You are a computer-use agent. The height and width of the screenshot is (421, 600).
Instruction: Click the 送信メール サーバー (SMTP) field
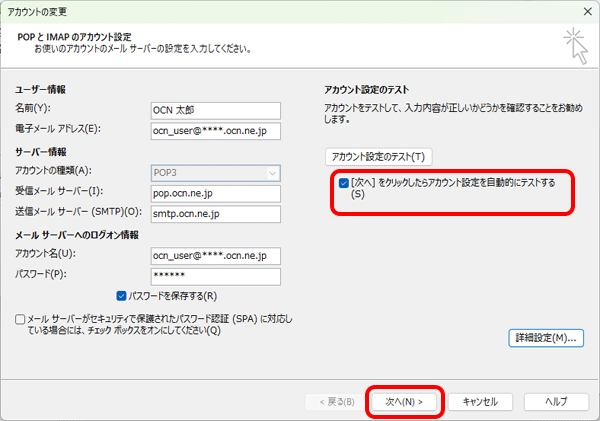(214, 213)
